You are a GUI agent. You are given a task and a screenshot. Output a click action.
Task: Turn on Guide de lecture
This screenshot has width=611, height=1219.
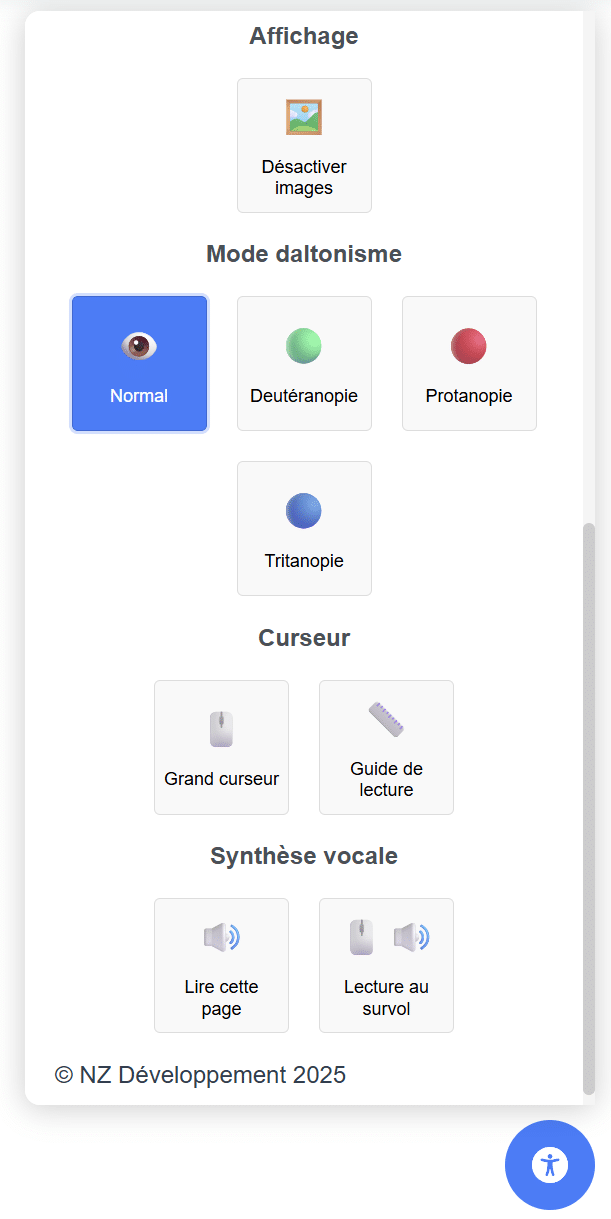pyautogui.click(x=386, y=779)
